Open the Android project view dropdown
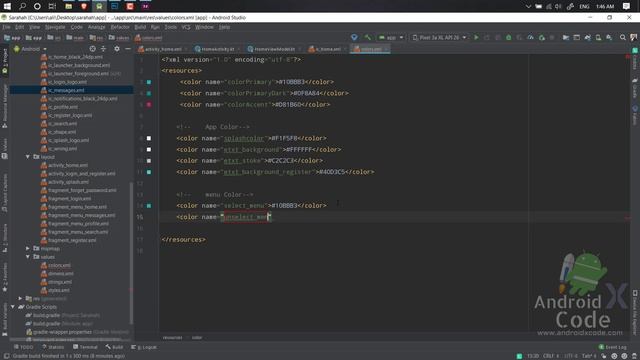The width and height of the screenshot is (640, 360). tap(30, 49)
